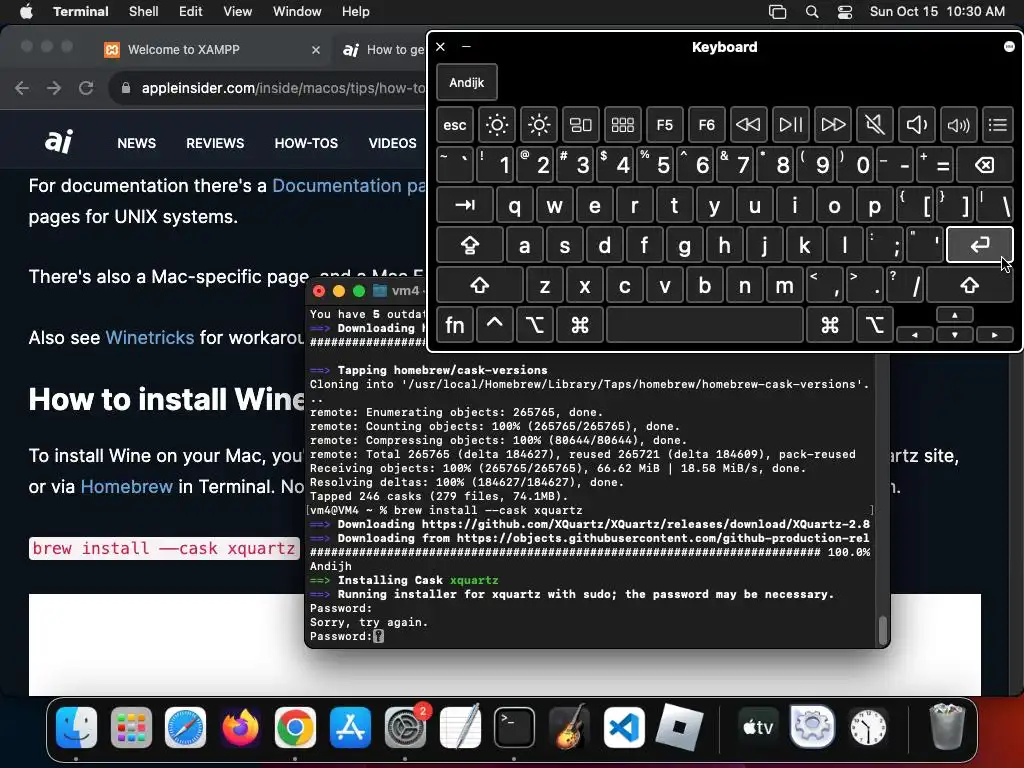The image size is (1024, 768).
Task: Open Launchpad from the Dock
Action: point(131,728)
